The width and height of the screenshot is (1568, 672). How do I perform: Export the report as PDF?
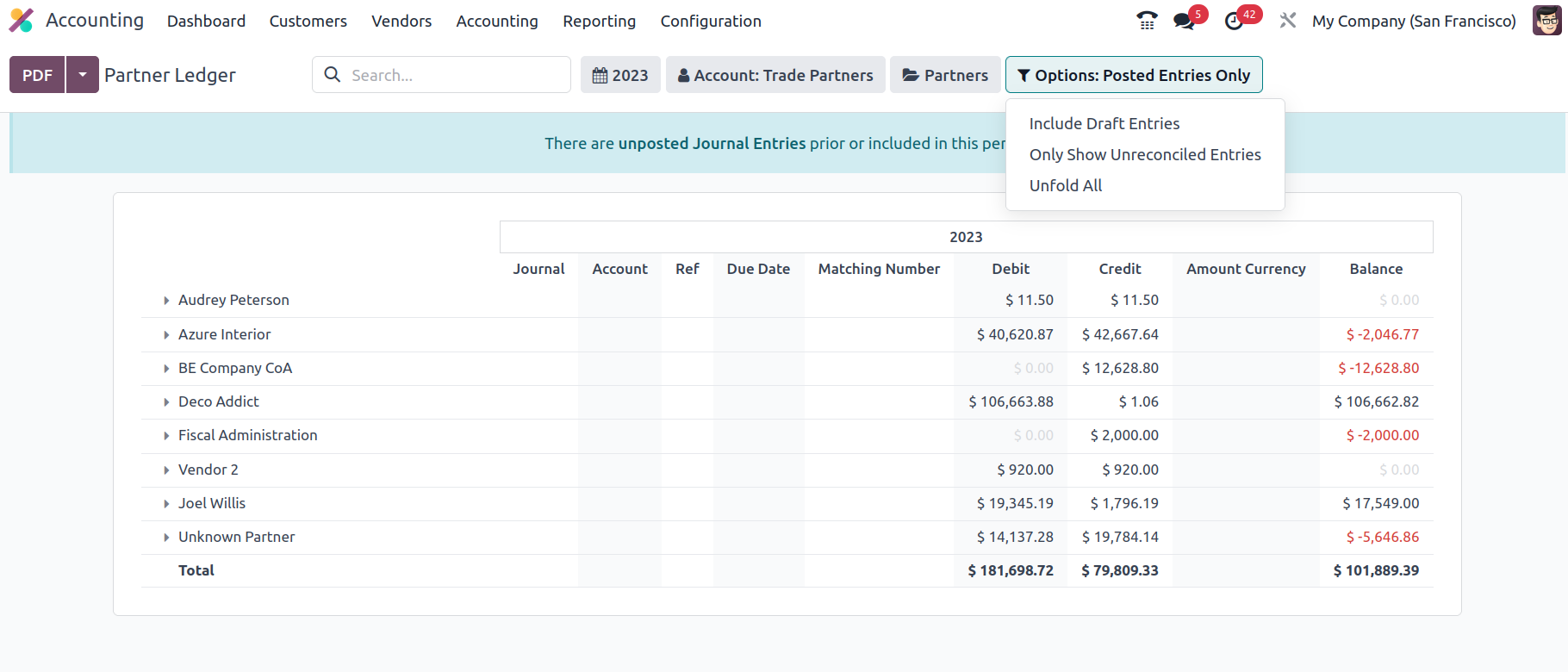37,75
